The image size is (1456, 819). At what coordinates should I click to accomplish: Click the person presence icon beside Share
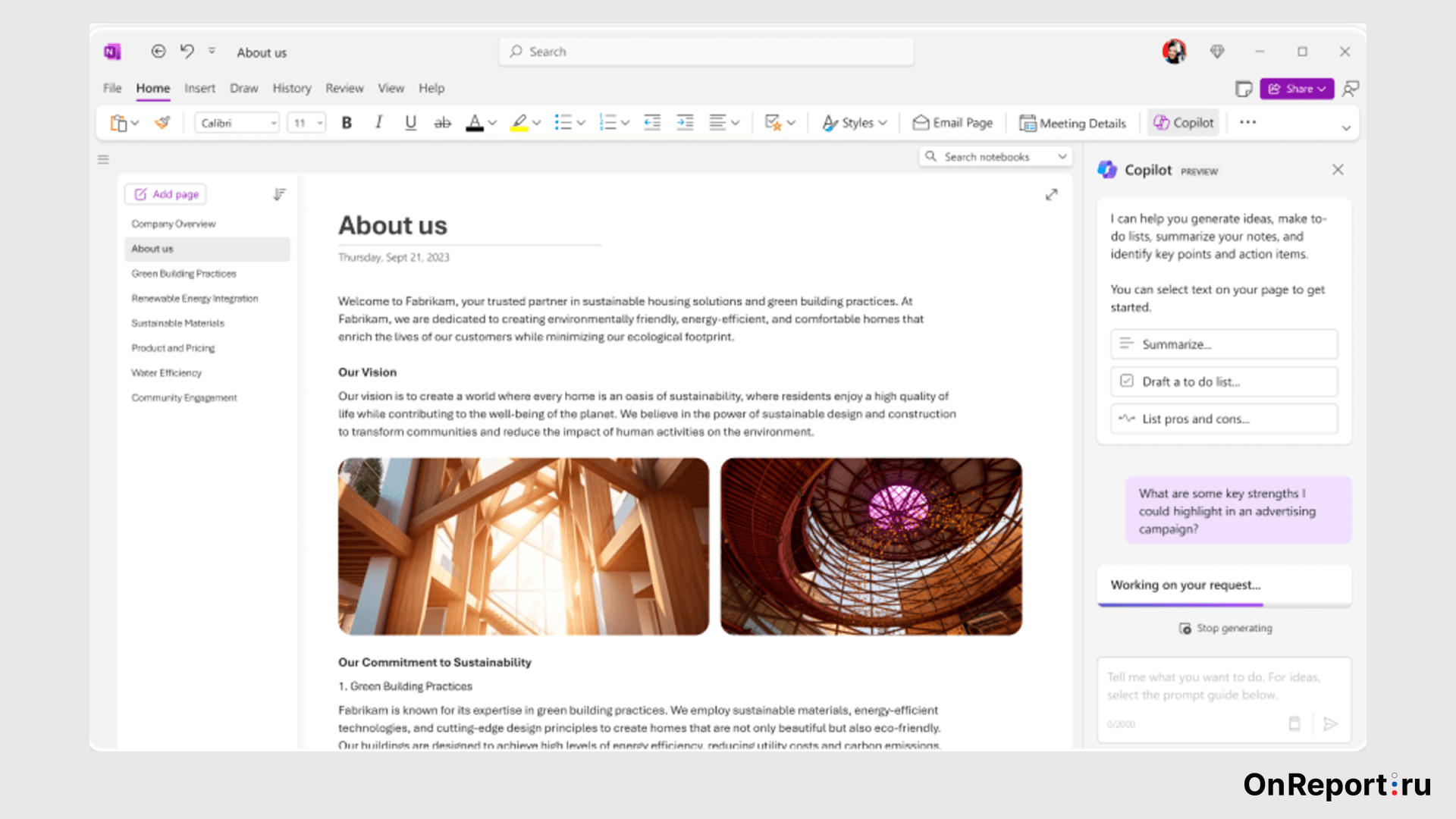coord(1351,89)
